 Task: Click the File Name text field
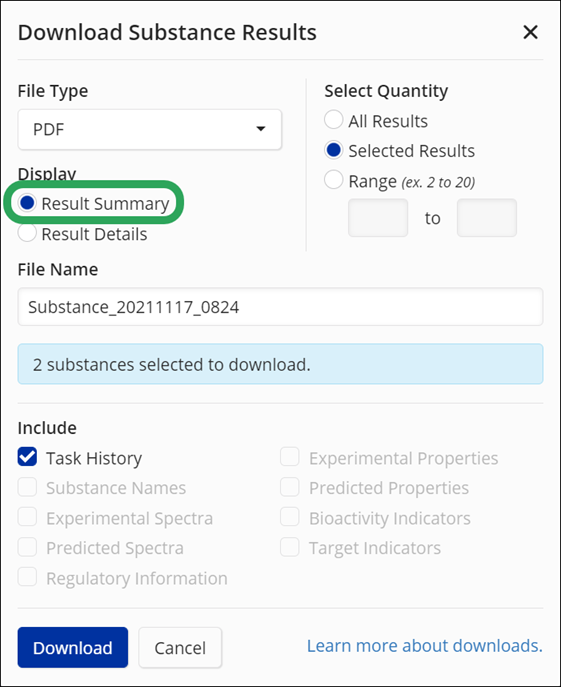[x=280, y=307]
